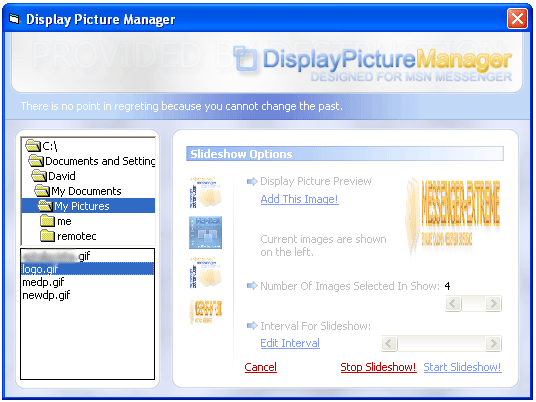Viewport: 536px width, 402px height.
Task: Click right arrow of image selection scroller
Action: click(x=493, y=303)
